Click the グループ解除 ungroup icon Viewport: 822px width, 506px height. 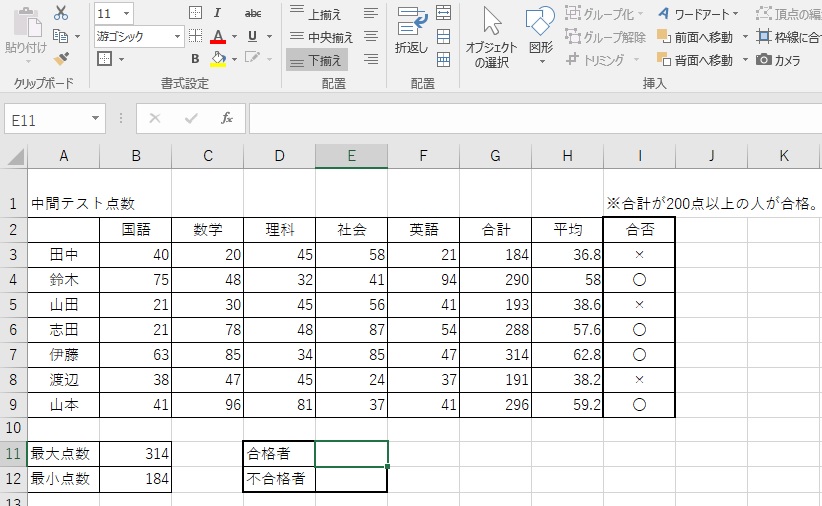point(572,37)
